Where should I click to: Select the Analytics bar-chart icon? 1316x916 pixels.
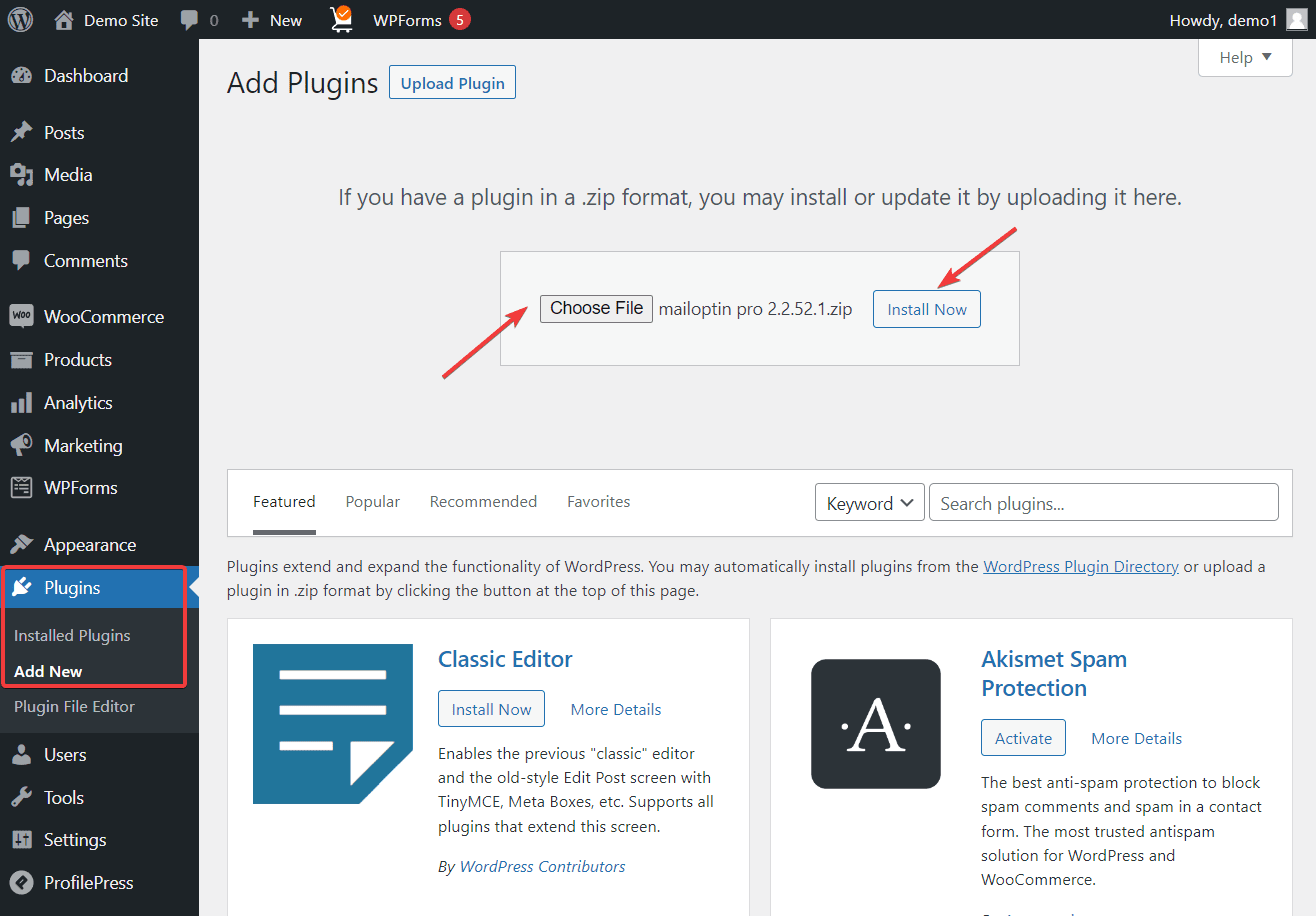click(x=21, y=402)
